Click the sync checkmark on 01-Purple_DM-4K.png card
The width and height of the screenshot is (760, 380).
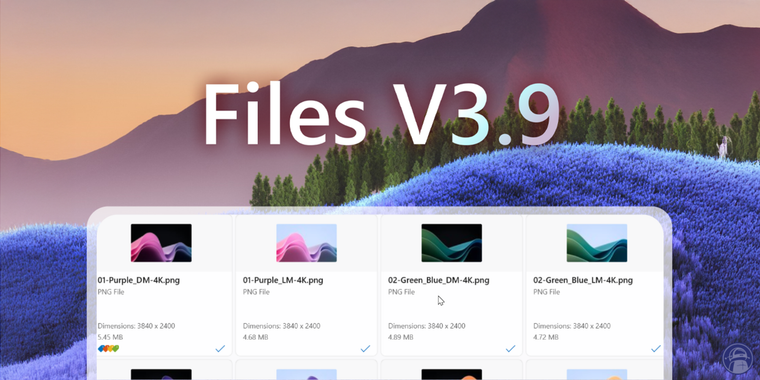point(220,348)
